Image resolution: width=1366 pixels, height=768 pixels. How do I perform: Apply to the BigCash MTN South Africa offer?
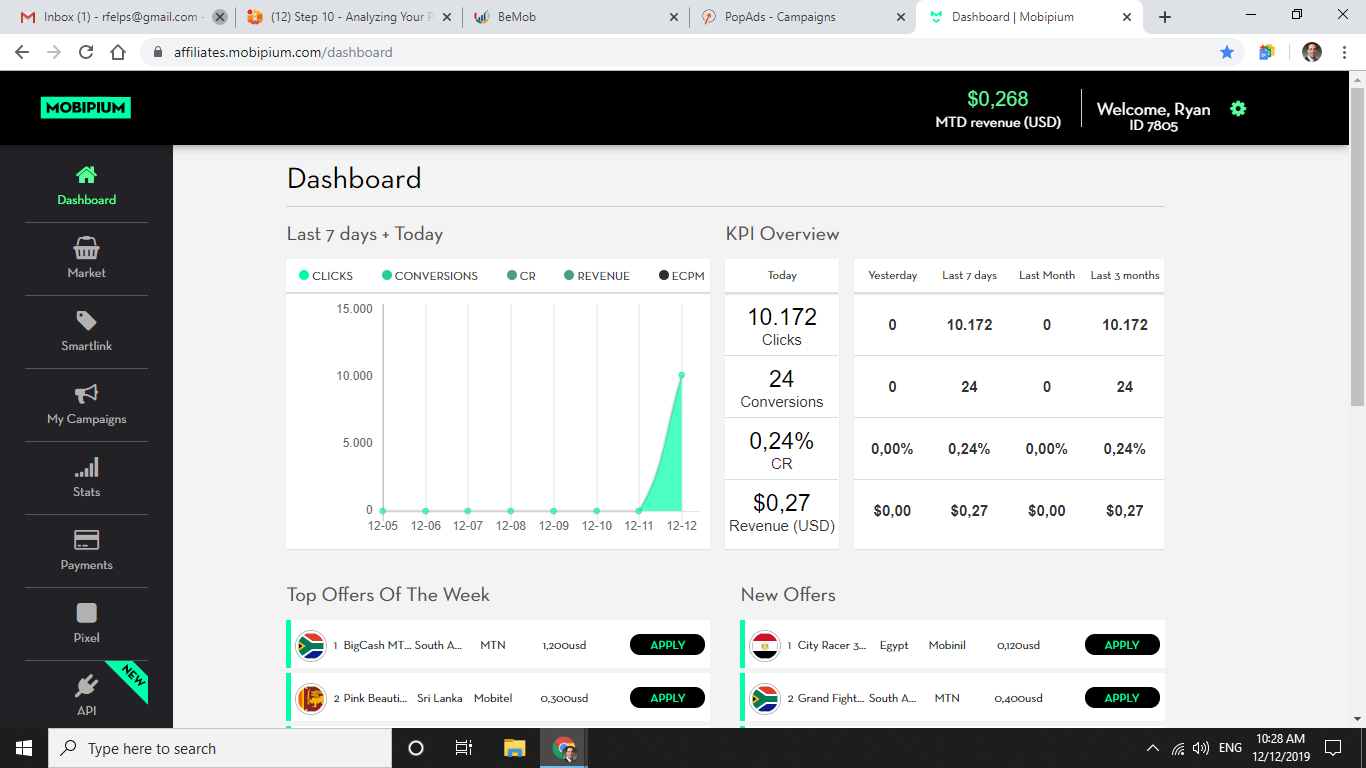click(667, 645)
